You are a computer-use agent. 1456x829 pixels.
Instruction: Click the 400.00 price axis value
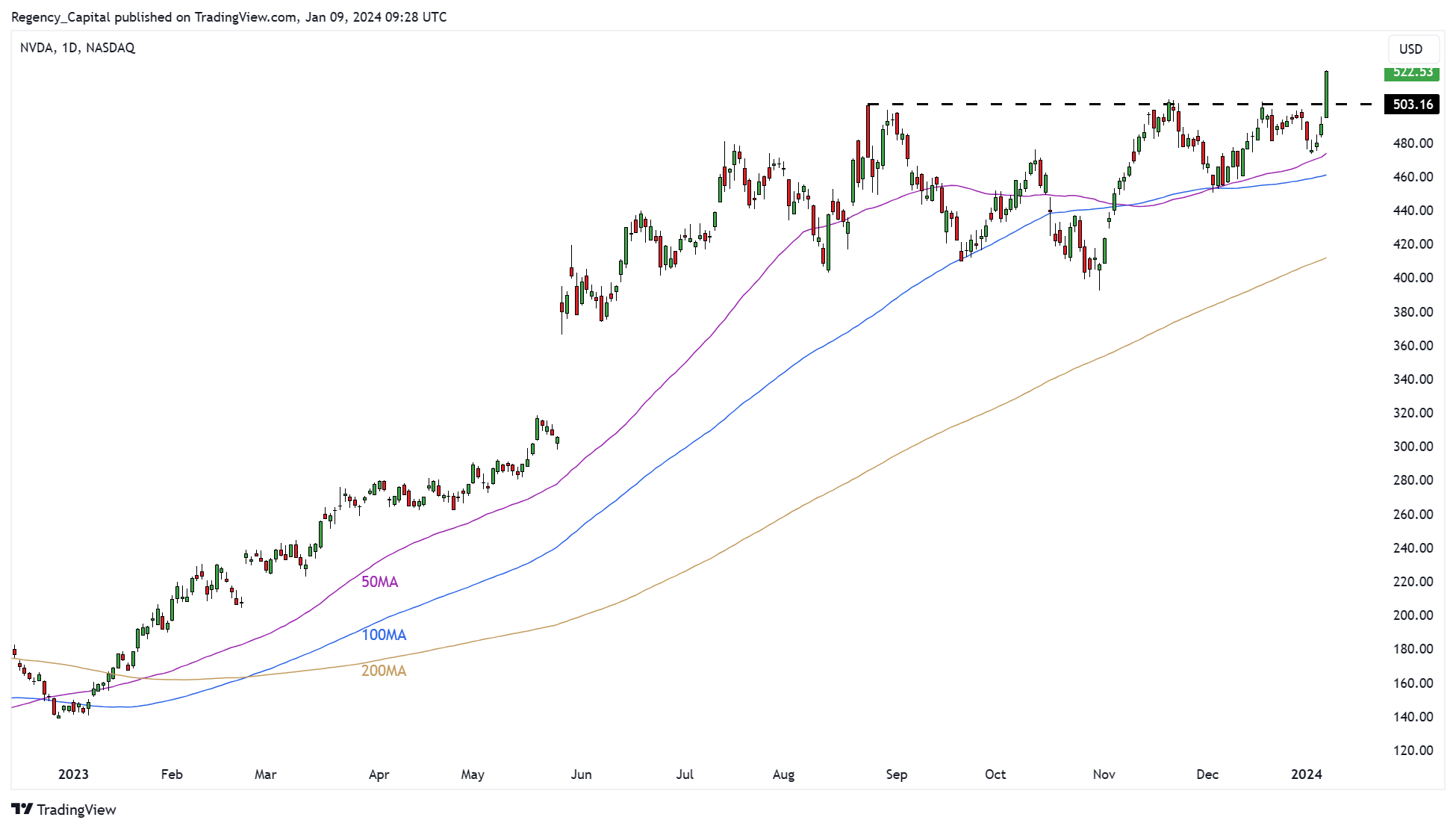[x=1413, y=278]
